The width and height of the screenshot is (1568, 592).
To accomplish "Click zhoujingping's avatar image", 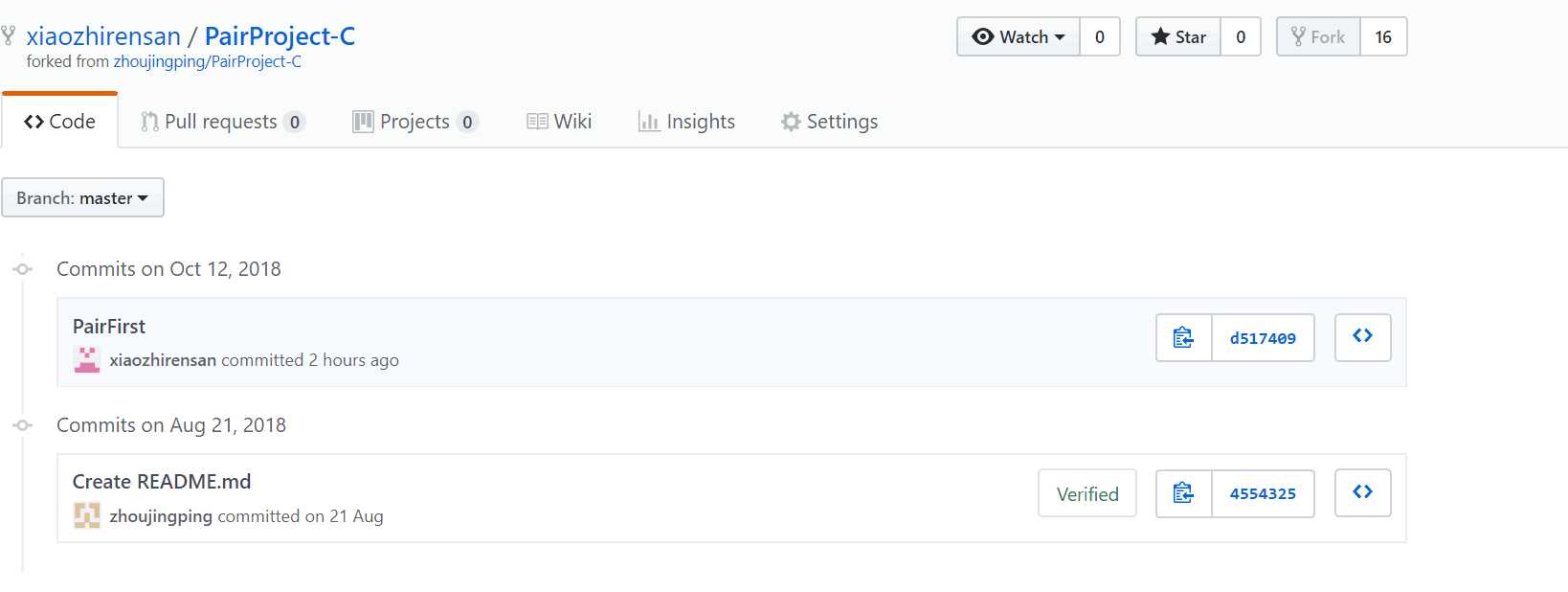I will 87,515.
